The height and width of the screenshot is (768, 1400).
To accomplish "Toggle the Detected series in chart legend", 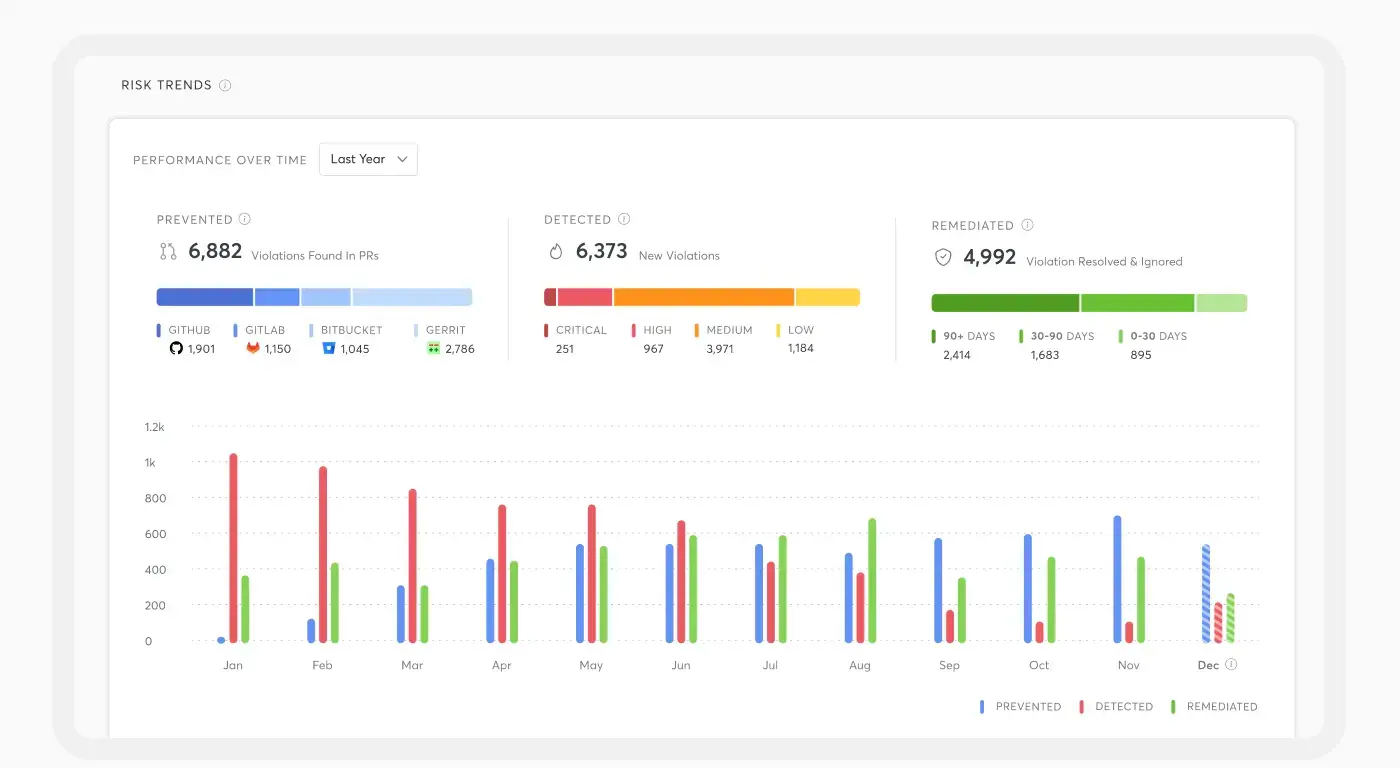I will pos(1116,707).
